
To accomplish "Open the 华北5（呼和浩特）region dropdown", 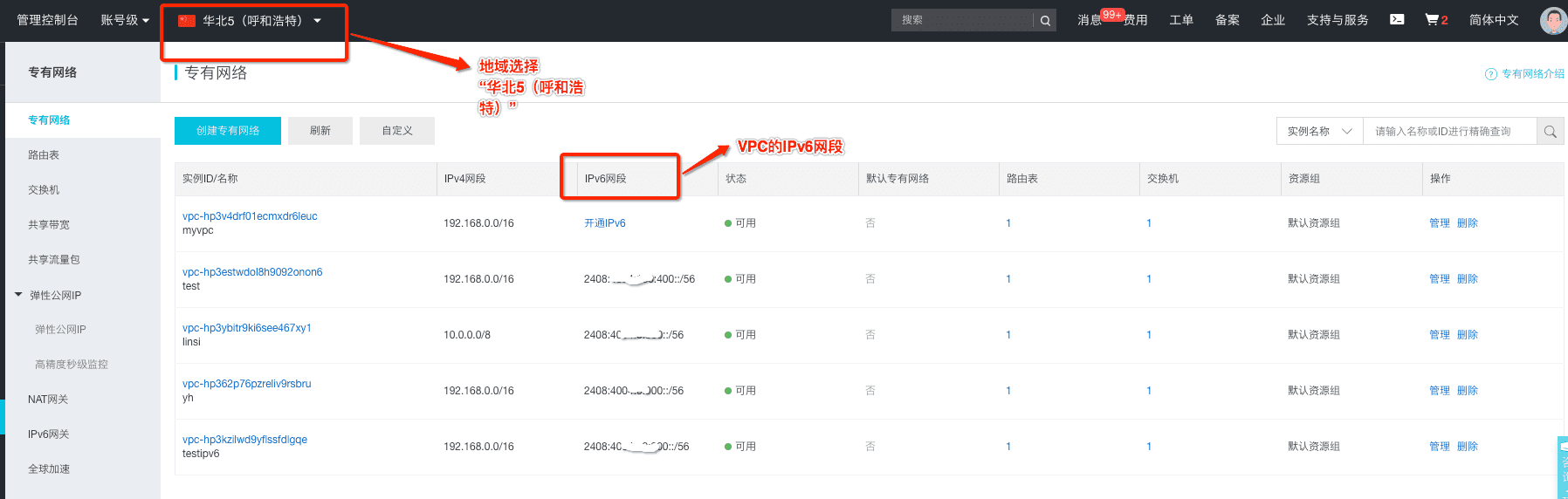I will point(250,20).
